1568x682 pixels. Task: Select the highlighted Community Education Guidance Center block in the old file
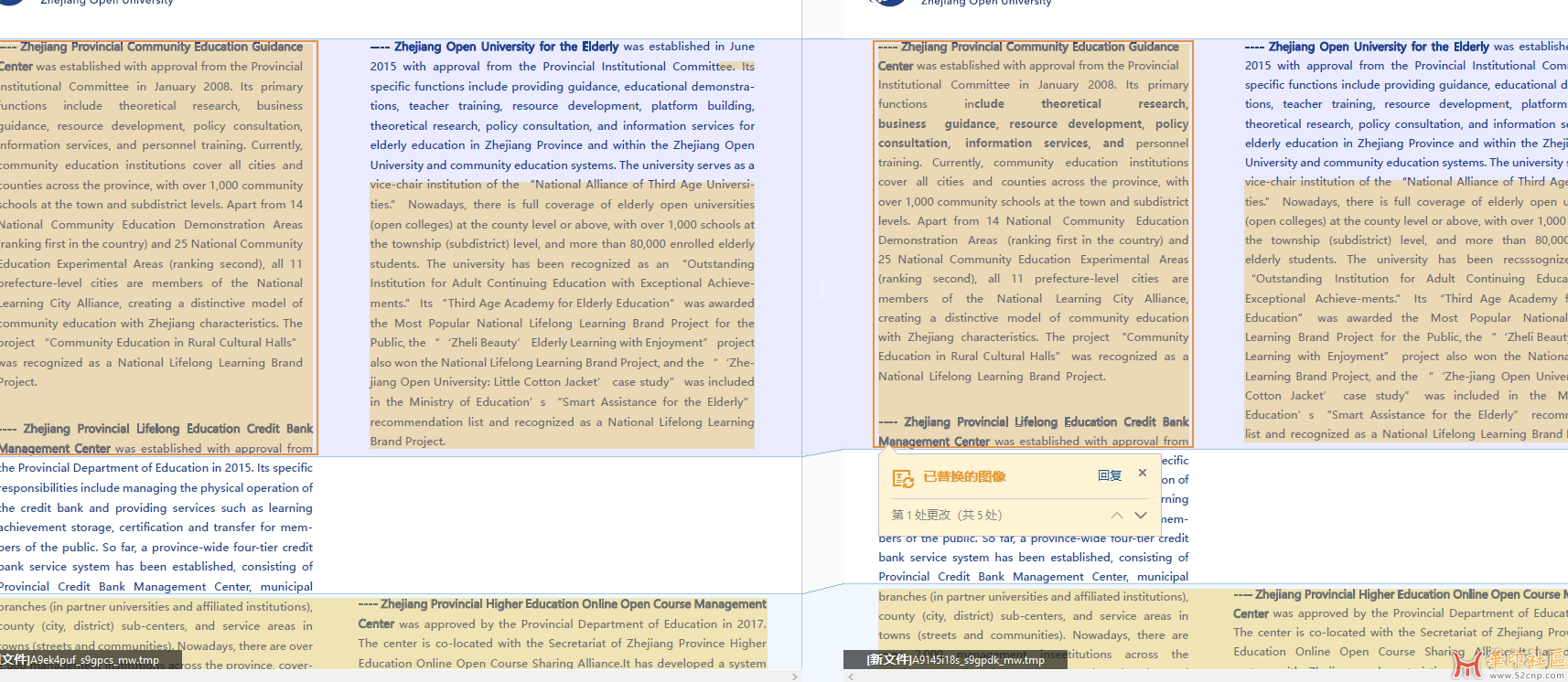tap(158, 247)
